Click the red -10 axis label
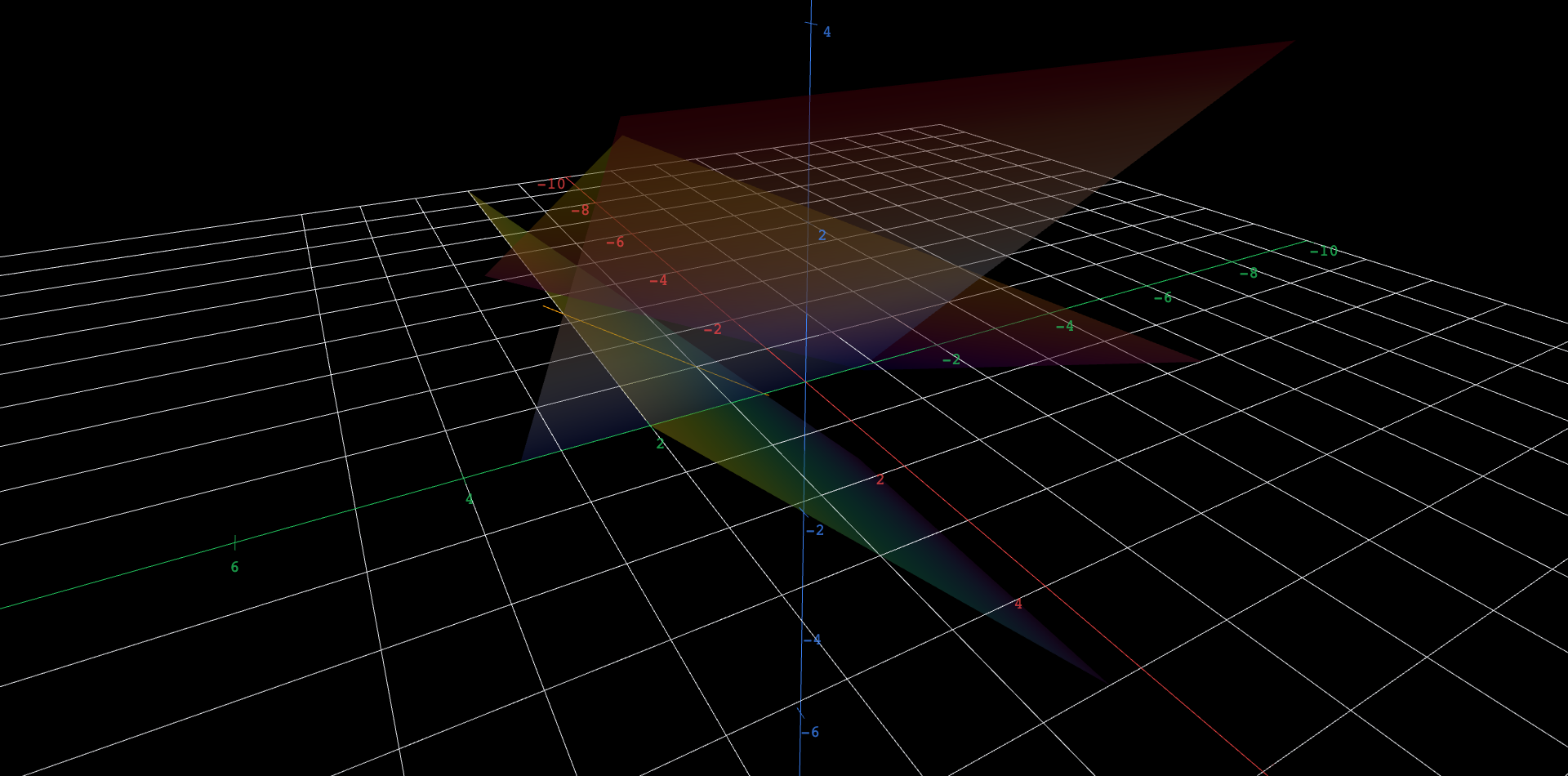 (x=551, y=185)
